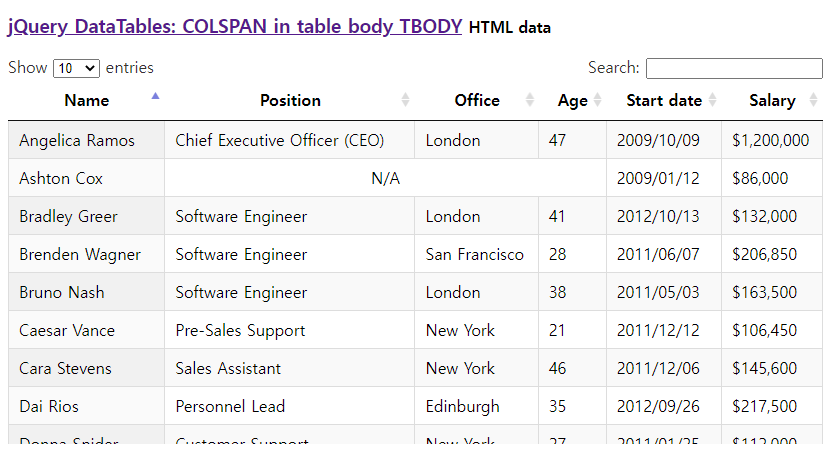
Task: Click the San Francisco office cell
Action: point(474,254)
